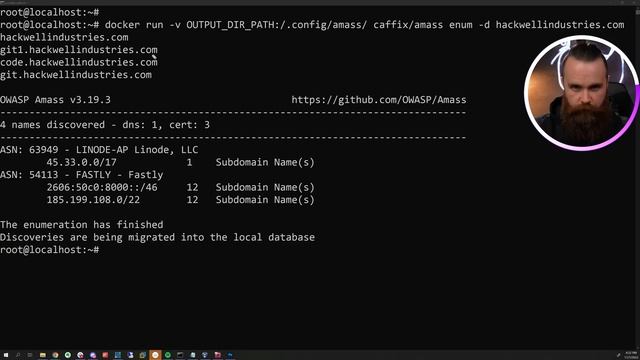Image resolution: width=640 pixels, height=360 pixels.
Task: Open the Photoshop icon on the taskbar
Action: coord(230,355)
